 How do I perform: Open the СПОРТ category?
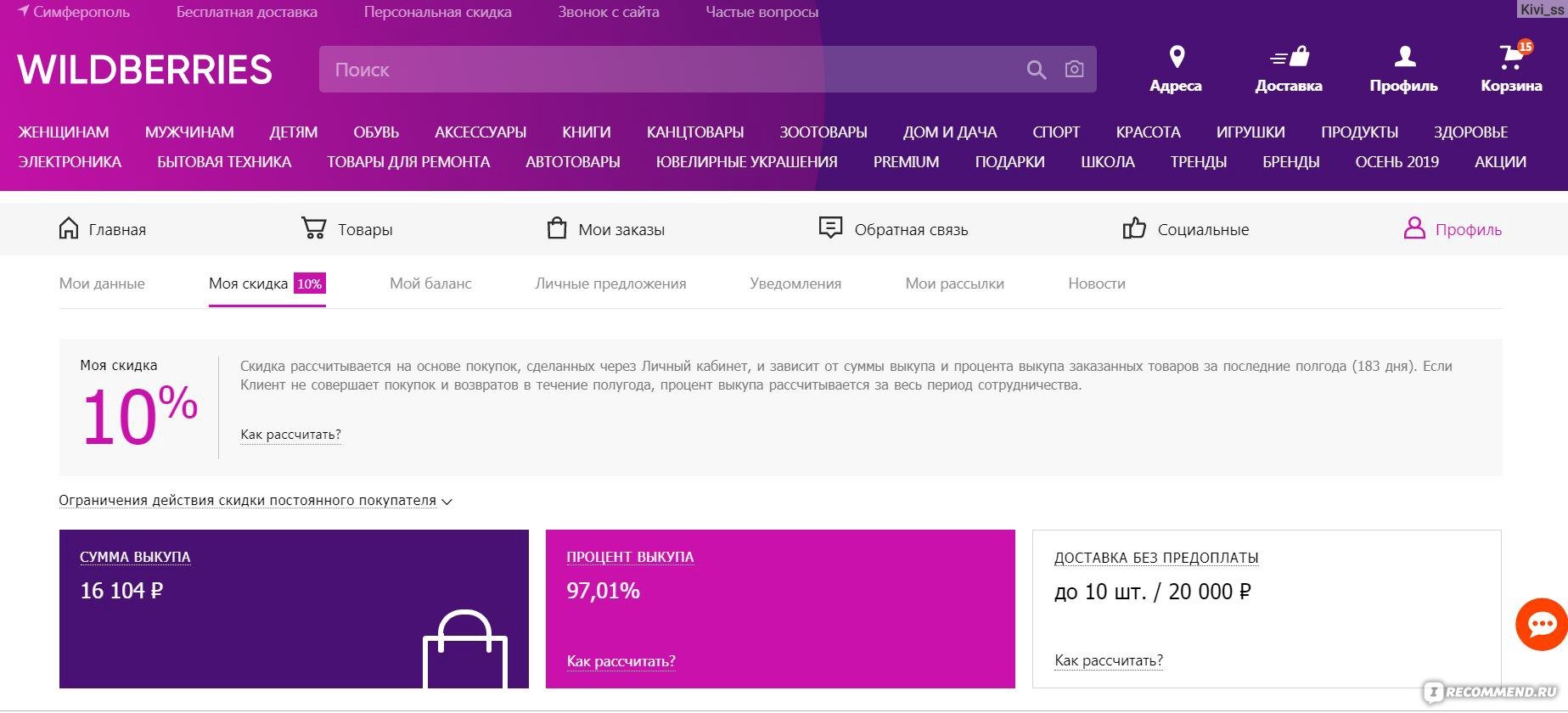pos(1056,132)
